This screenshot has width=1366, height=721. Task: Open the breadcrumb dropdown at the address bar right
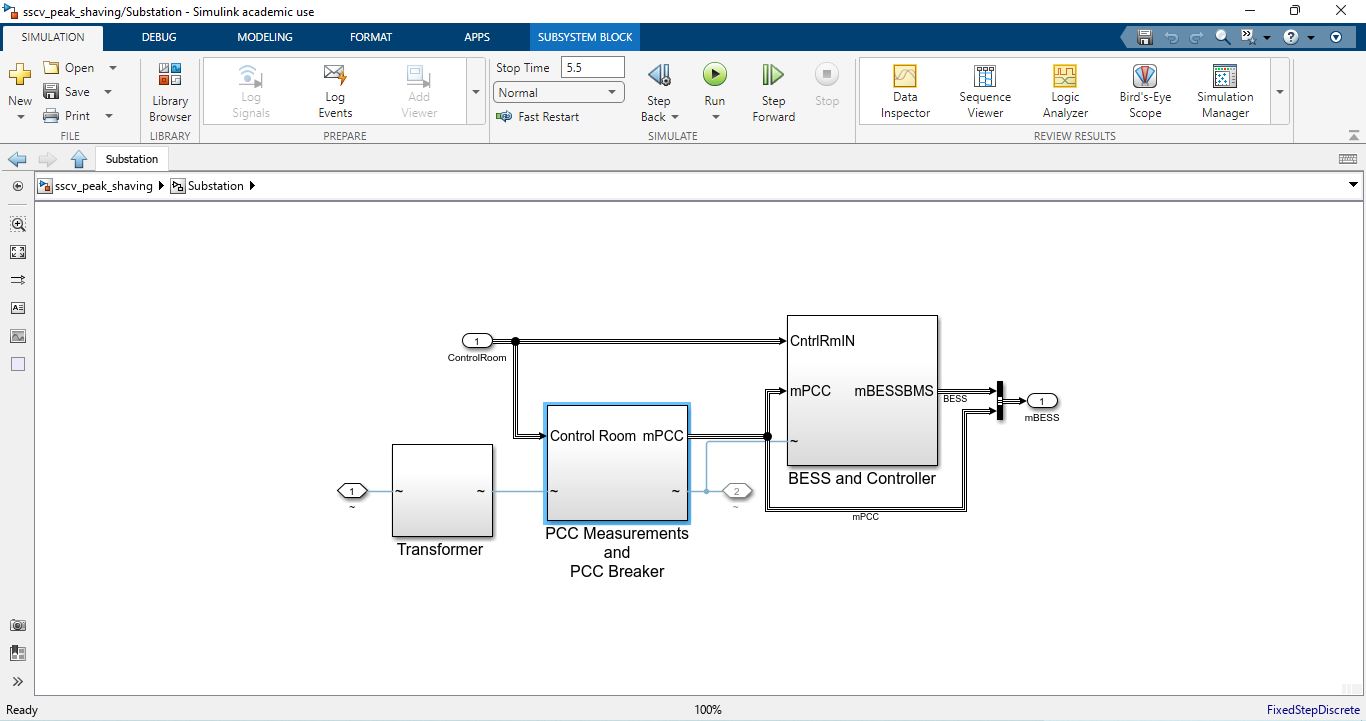point(1353,185)
